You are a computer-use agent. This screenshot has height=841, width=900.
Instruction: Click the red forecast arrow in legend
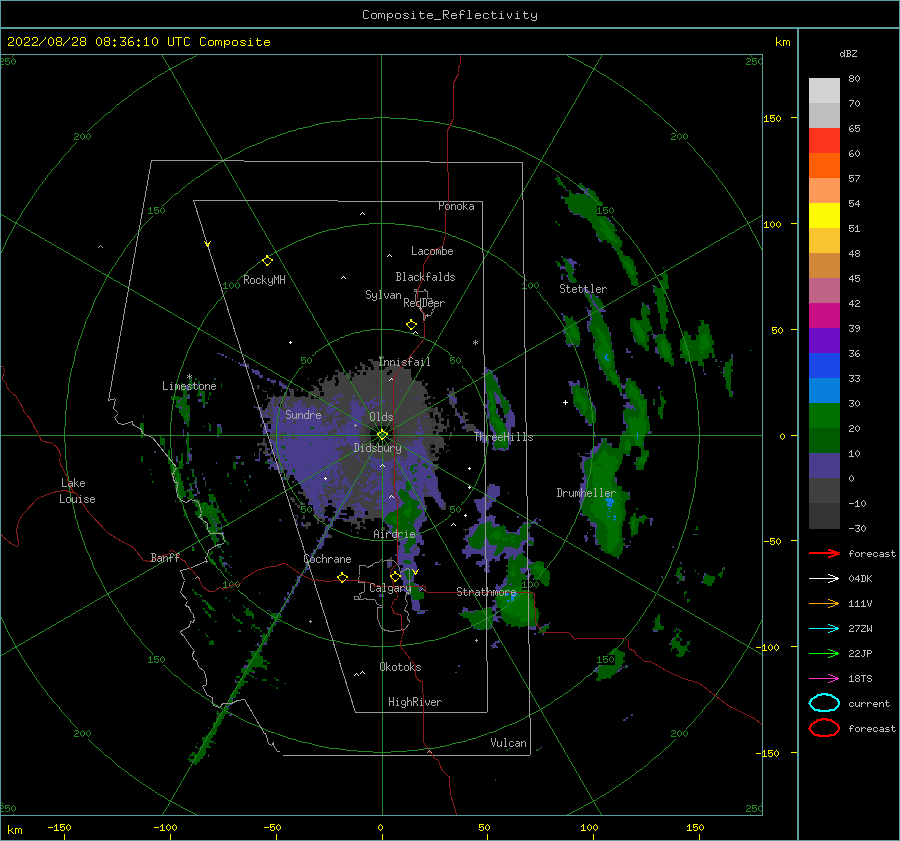(824, 553)
